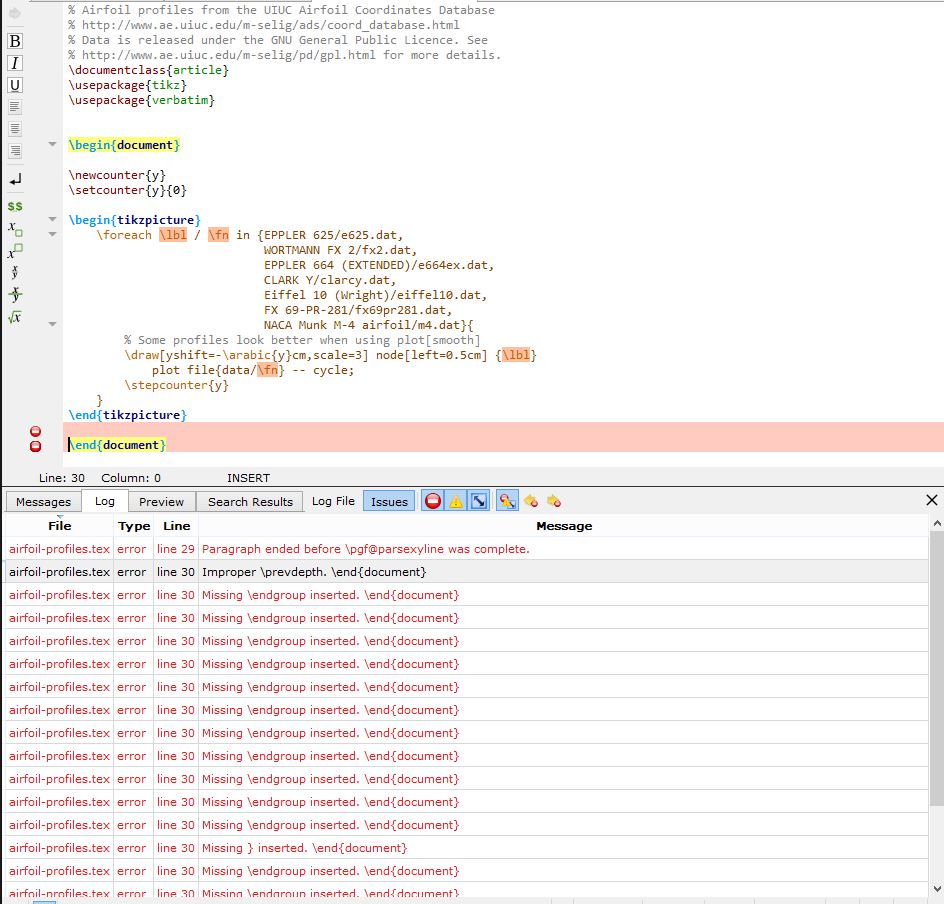
Task: Place cursor on \usepackage{verbatim} line
Action: click(141, 100)
